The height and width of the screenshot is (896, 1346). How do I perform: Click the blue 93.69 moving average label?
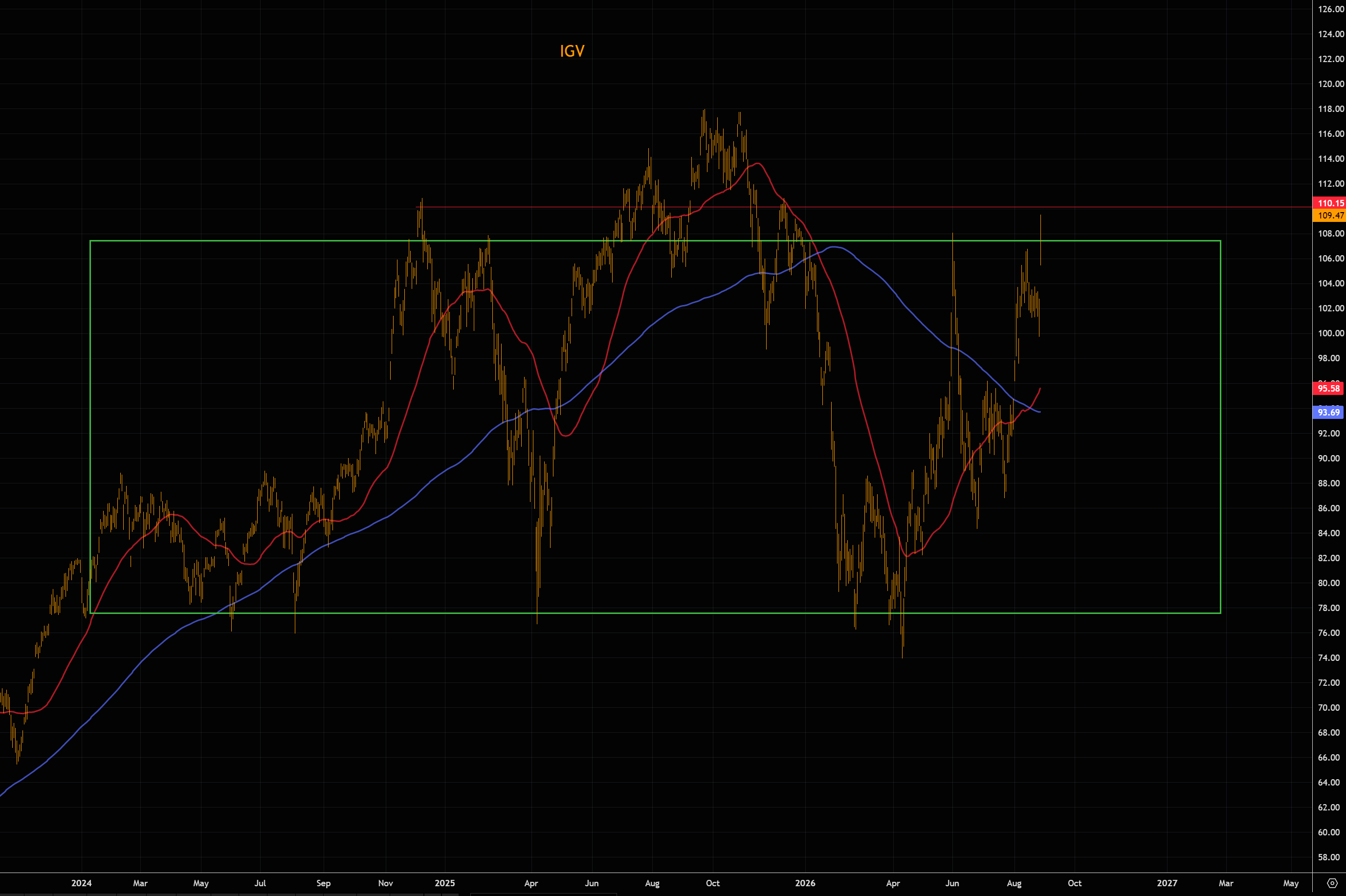pos(1328,412)
